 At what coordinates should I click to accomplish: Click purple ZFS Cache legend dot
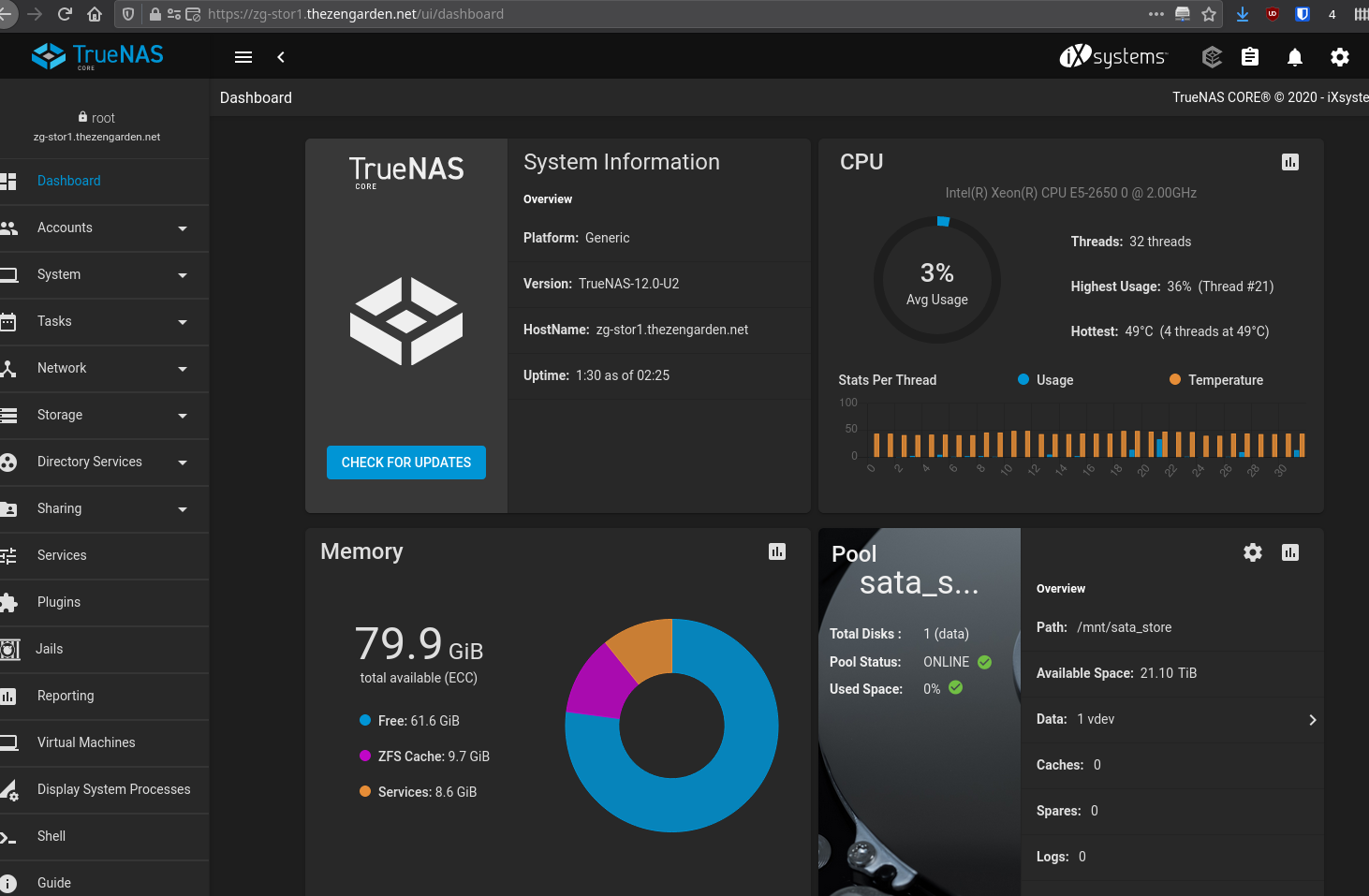coord(365,756)
